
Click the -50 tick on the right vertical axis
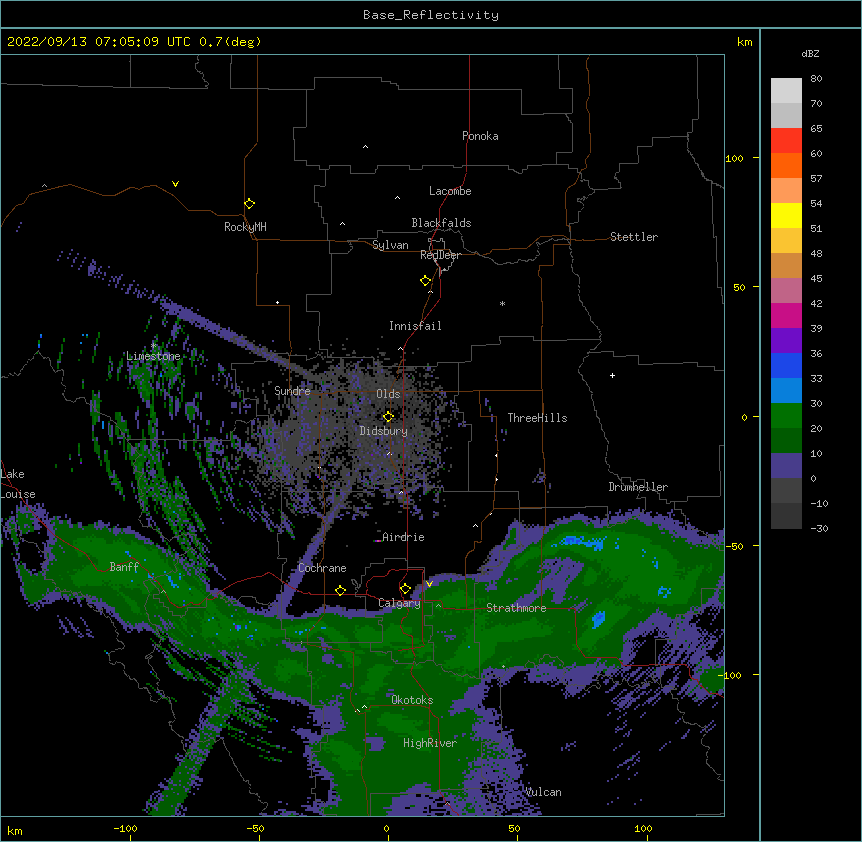point(734,546)
